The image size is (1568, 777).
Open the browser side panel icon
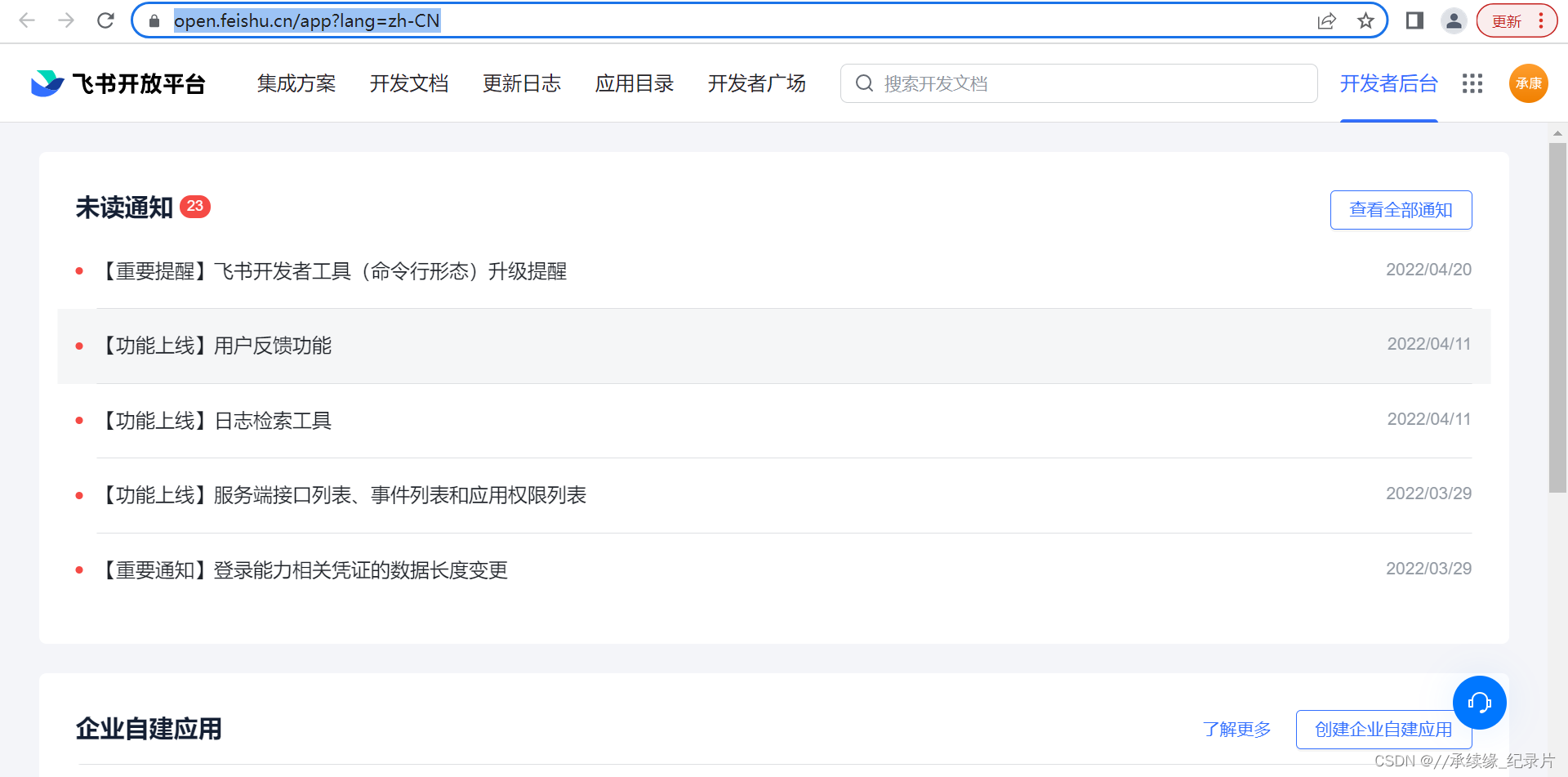pyautogui.click(x=1415, y=20)
